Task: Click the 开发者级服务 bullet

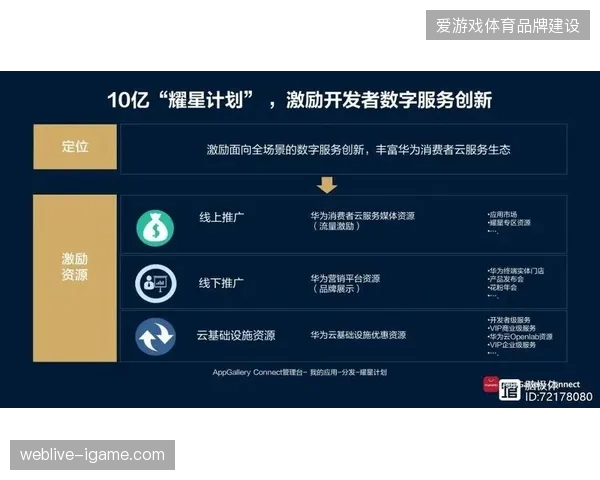Action: (x=509, y=320)
